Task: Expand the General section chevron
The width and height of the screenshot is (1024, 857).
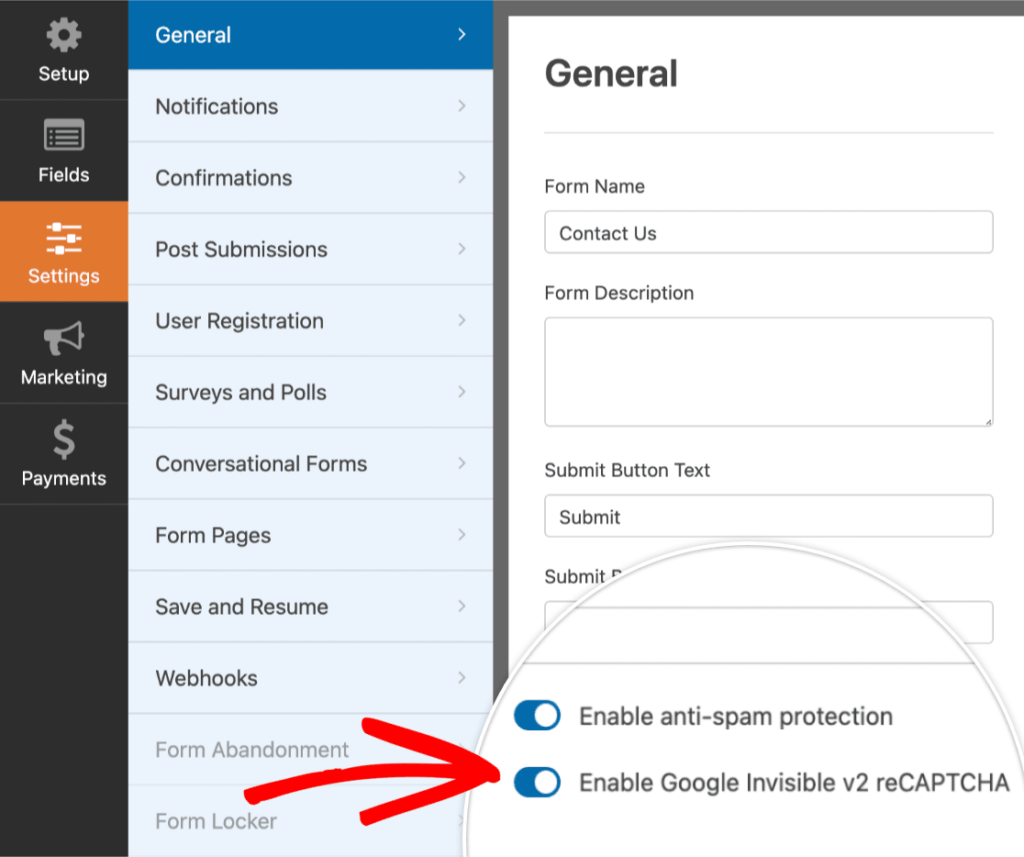Action: tap(461, 34)
